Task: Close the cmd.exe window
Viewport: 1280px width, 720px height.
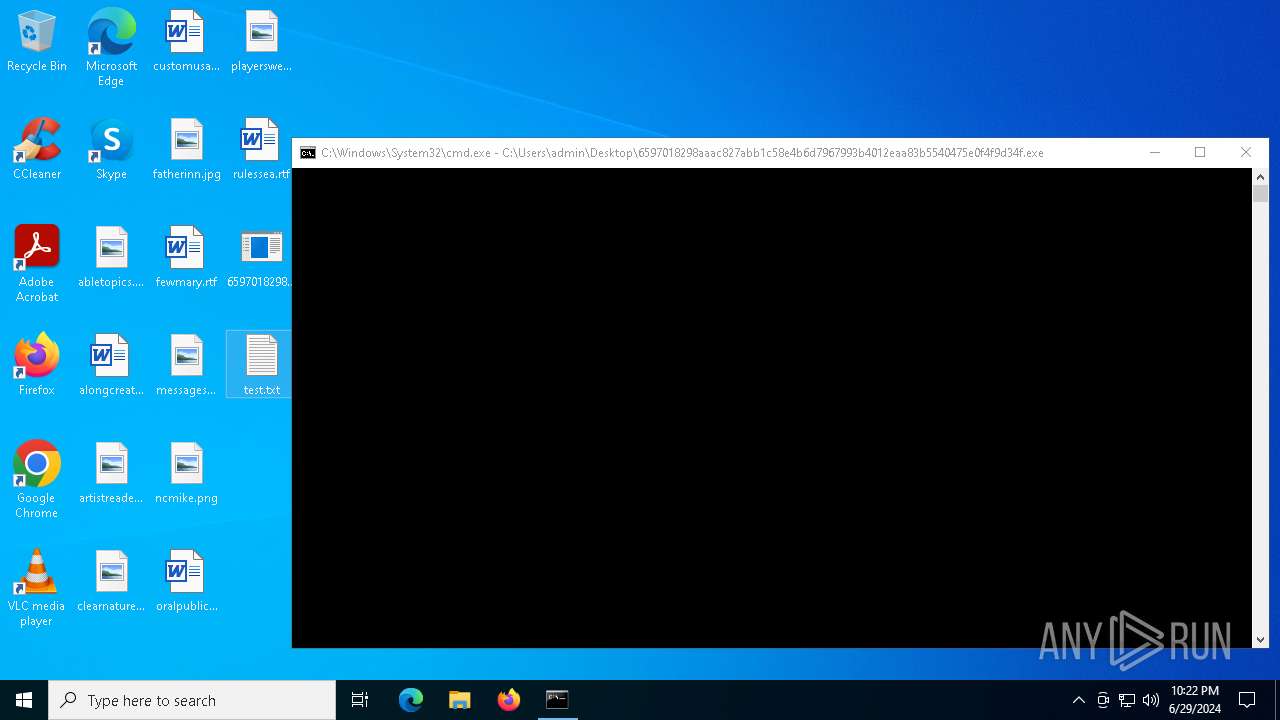Action: click(1246, 153)
